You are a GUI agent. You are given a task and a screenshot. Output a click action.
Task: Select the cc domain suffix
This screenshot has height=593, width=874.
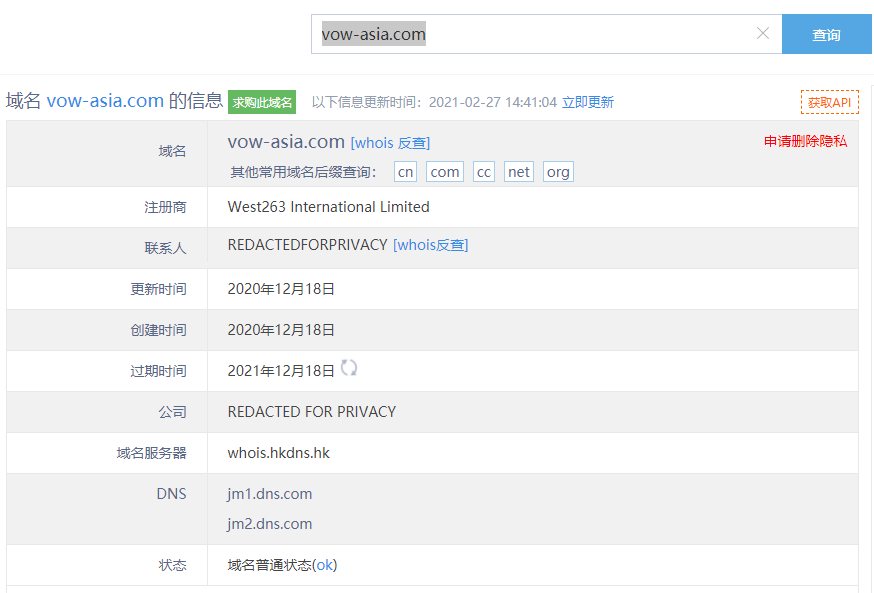(484, 172)
